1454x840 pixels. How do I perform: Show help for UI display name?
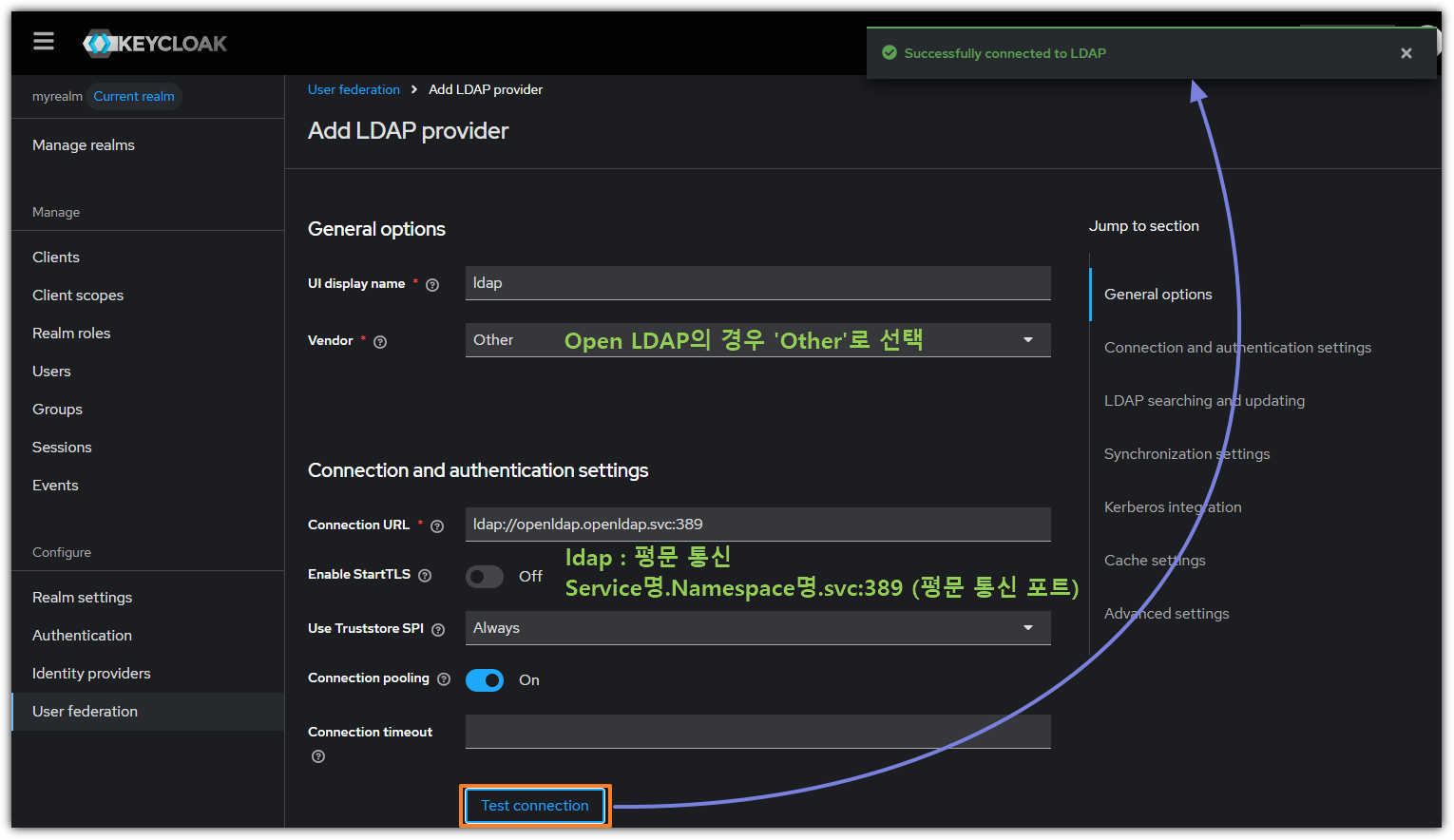click(432, 285)
